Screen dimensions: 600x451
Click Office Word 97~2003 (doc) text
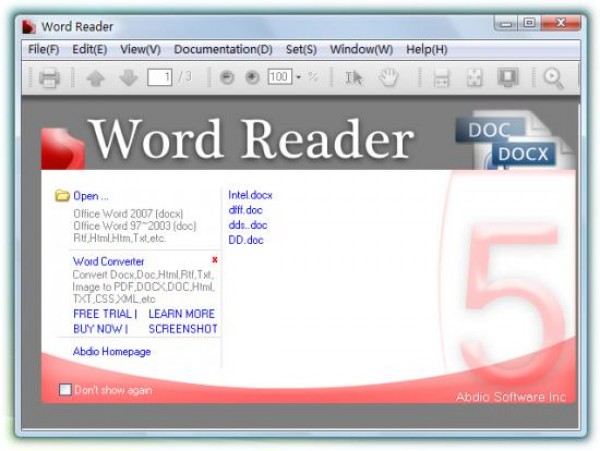[135, 226]
